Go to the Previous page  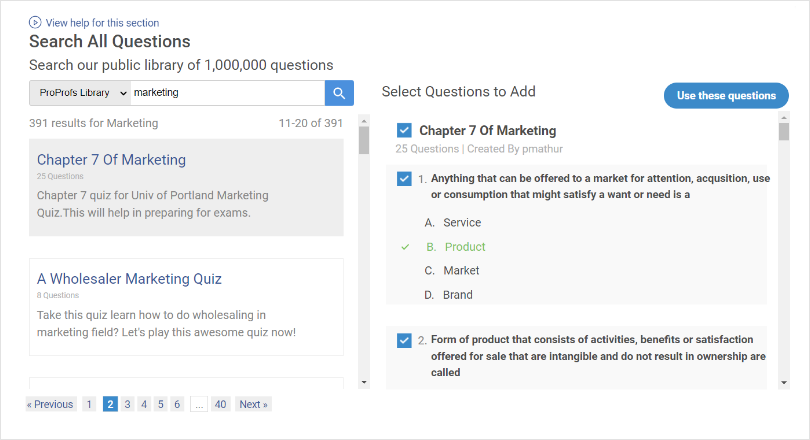[51, 404]
